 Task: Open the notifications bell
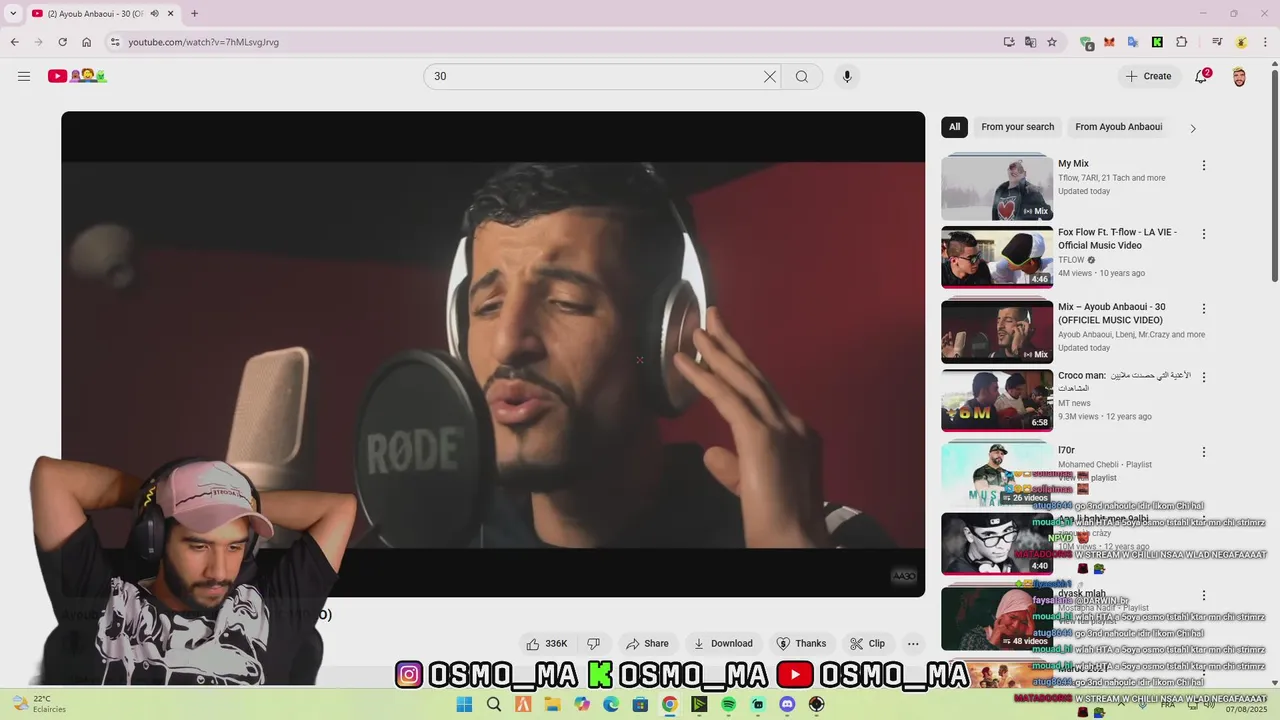(1202, 76)
